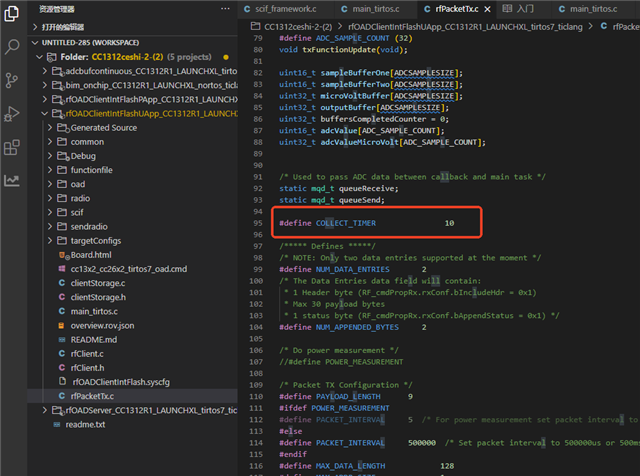Open the Search view in activity bar
Viewport: 640px width, 476px height.
(12, 46)
